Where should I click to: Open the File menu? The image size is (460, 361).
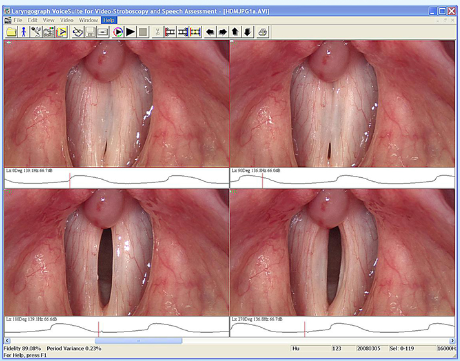[x=18, y=20]
